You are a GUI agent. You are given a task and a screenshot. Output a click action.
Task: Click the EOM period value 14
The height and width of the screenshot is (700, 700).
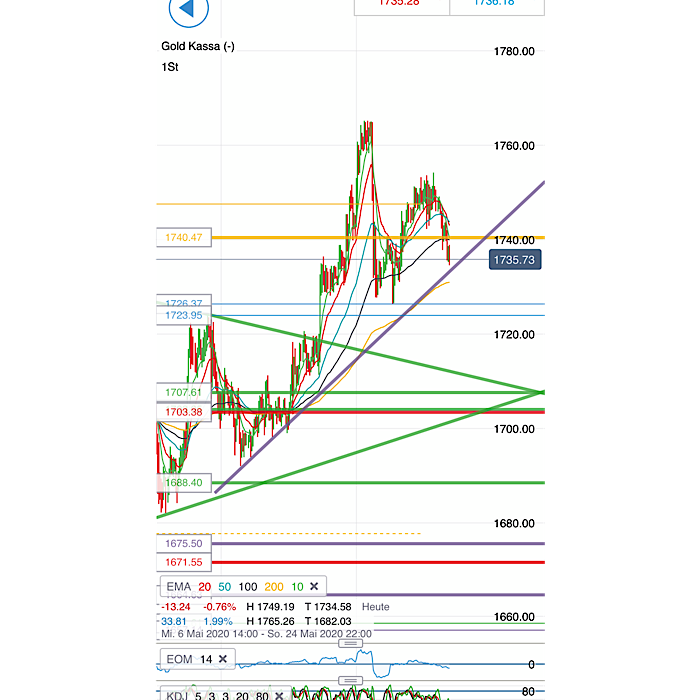tap(206, 659)
